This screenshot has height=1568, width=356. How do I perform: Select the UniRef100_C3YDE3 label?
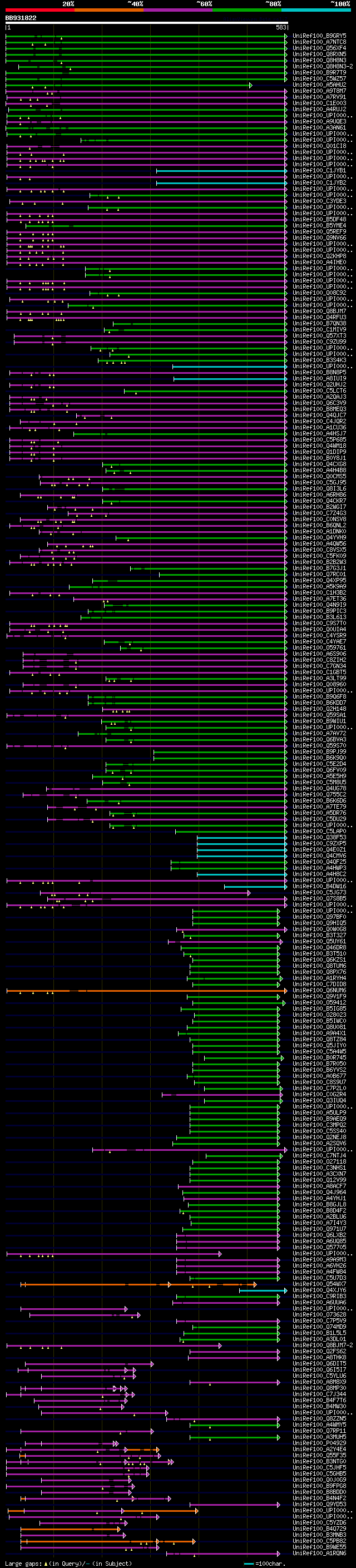pos(319,201)
